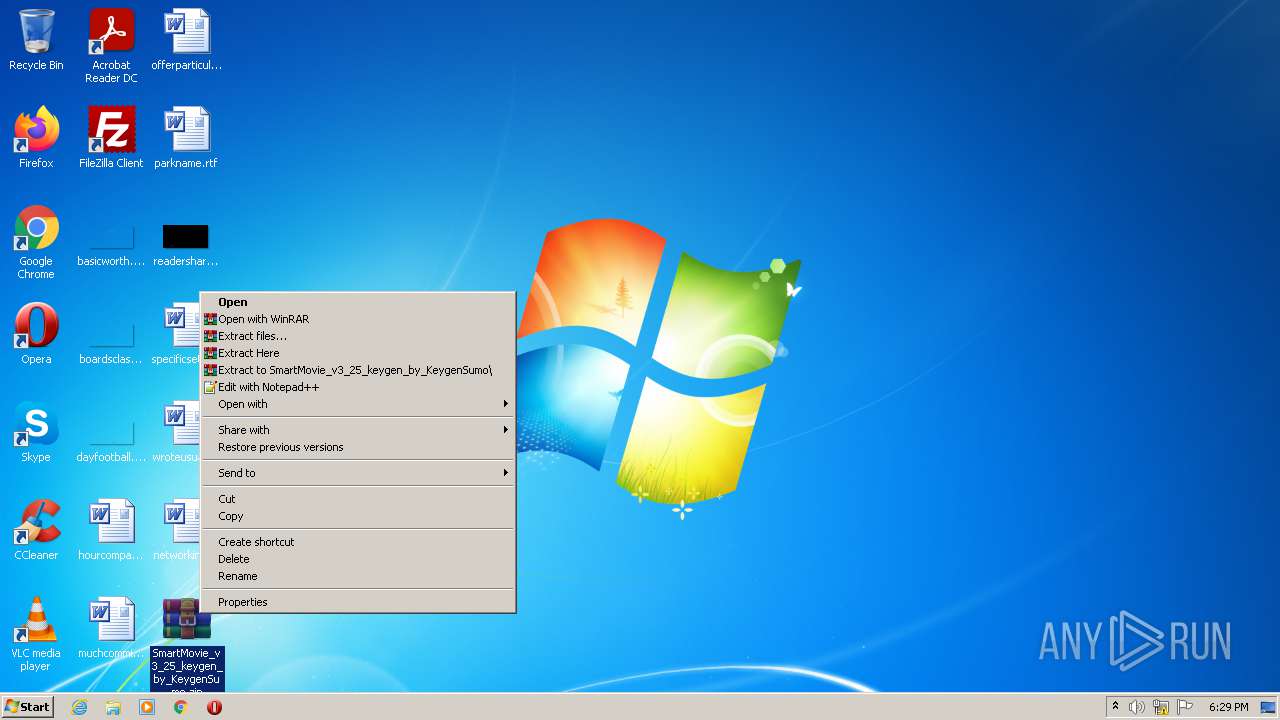This screenshot has width=1280, height=720.
Task: Open Opera browser shortcut
Action: pos(36,334)
